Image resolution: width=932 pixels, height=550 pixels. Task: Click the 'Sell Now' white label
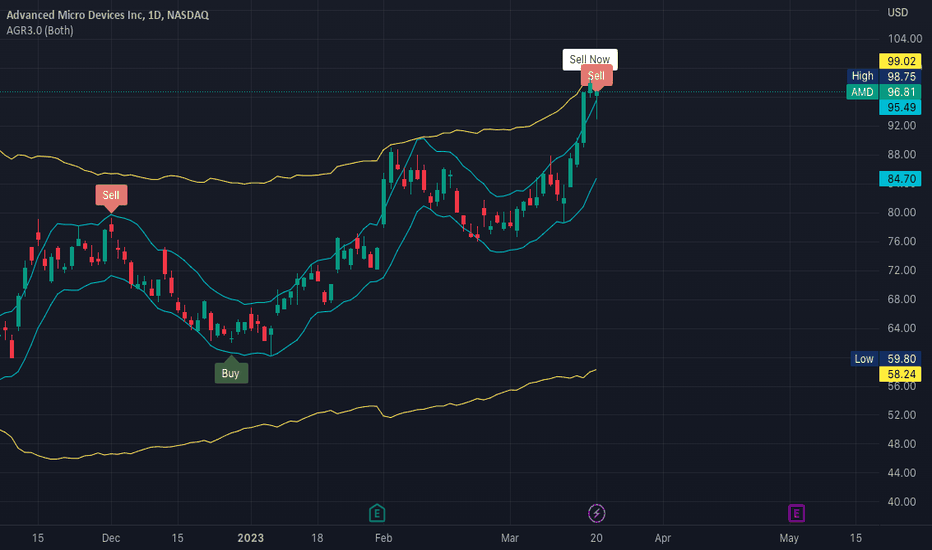[x=590, y=59]
